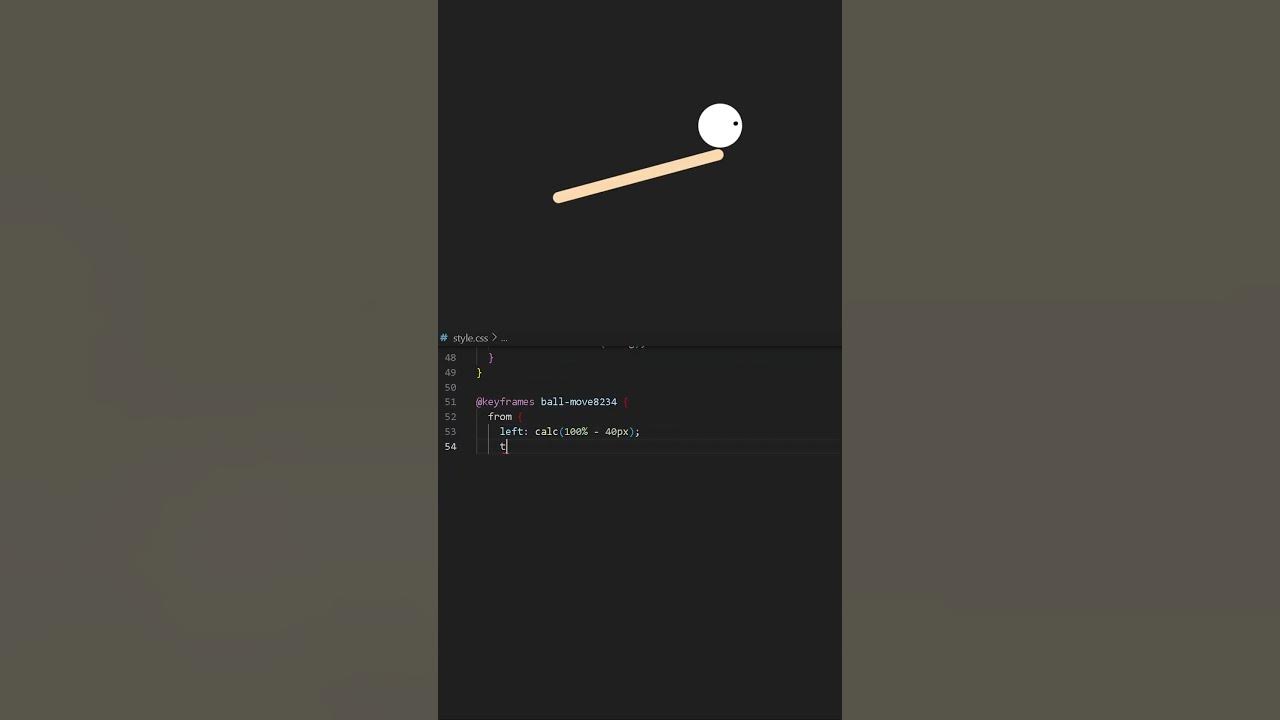Click the @keyframes keyword

click(x=505, y=402)
